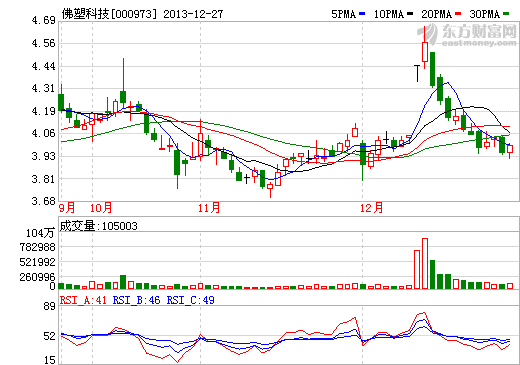
Task: Click the date 2013-12-27 in the title
Action: pyautogui.click(x=193, y=14)
